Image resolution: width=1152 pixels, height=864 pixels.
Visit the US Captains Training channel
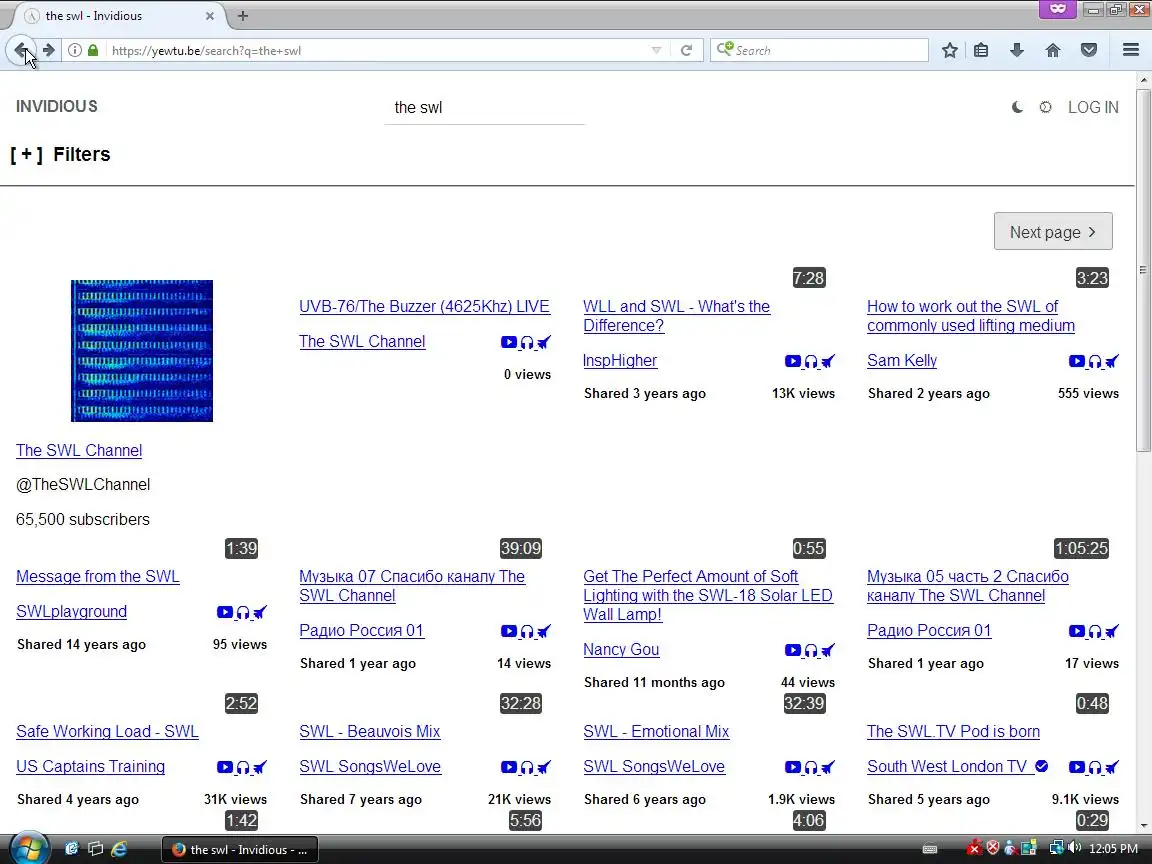[90, 767]
